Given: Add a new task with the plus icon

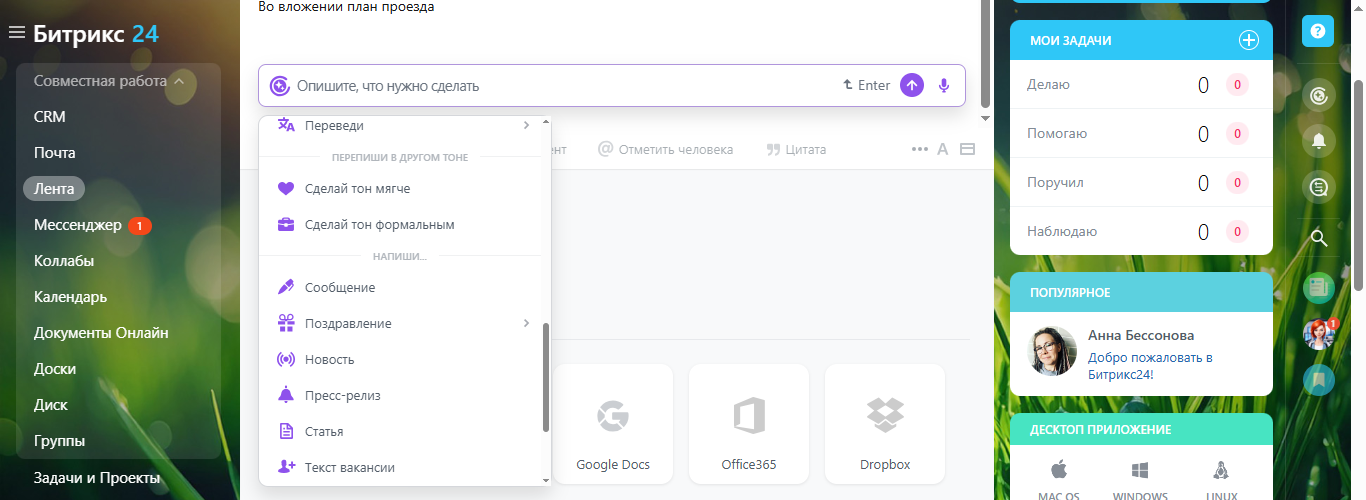Looking at the screenshot, I should [1249, 40].
